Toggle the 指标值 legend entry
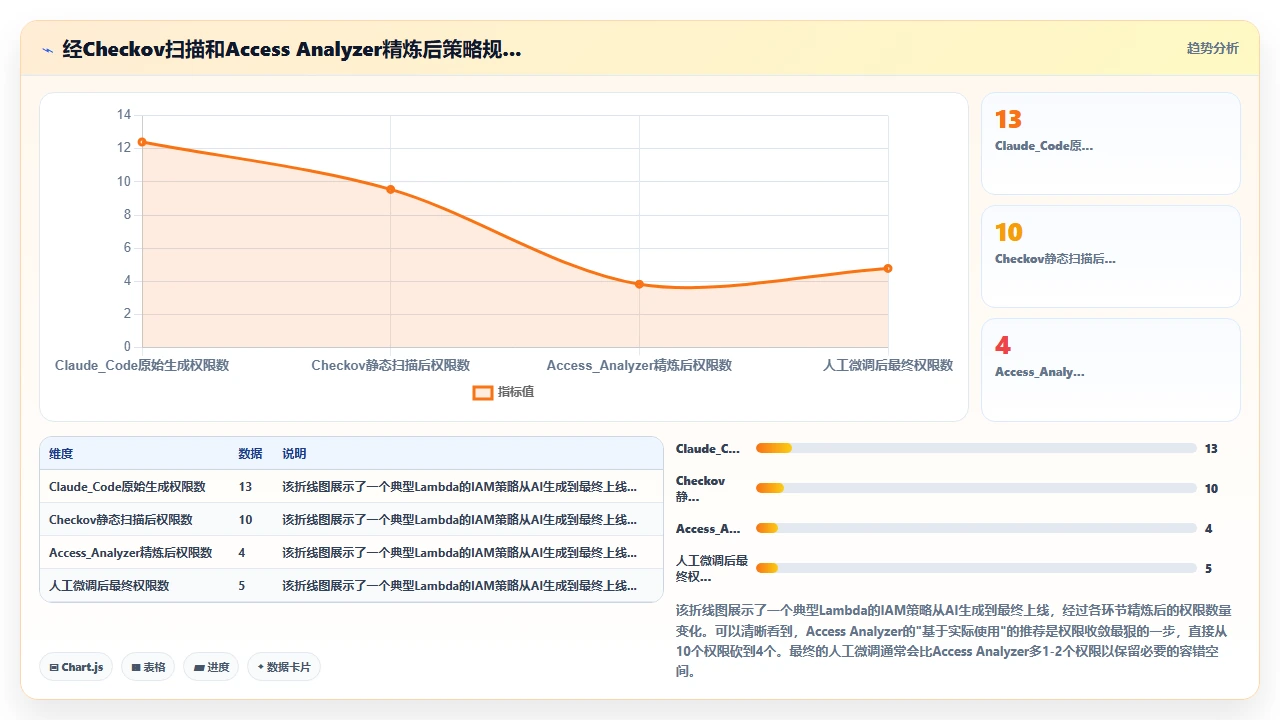This screenshot has height=720, width=1280. [x=503, y=392]
